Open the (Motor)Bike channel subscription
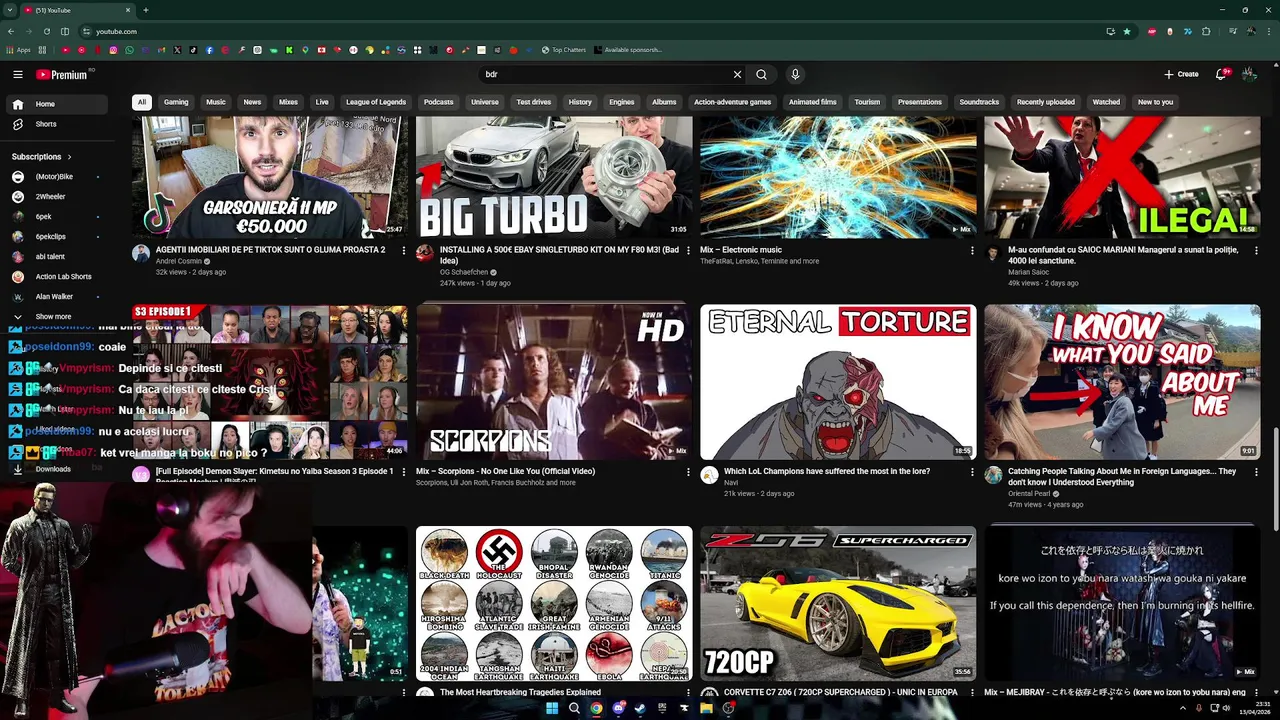 point(58,177)
